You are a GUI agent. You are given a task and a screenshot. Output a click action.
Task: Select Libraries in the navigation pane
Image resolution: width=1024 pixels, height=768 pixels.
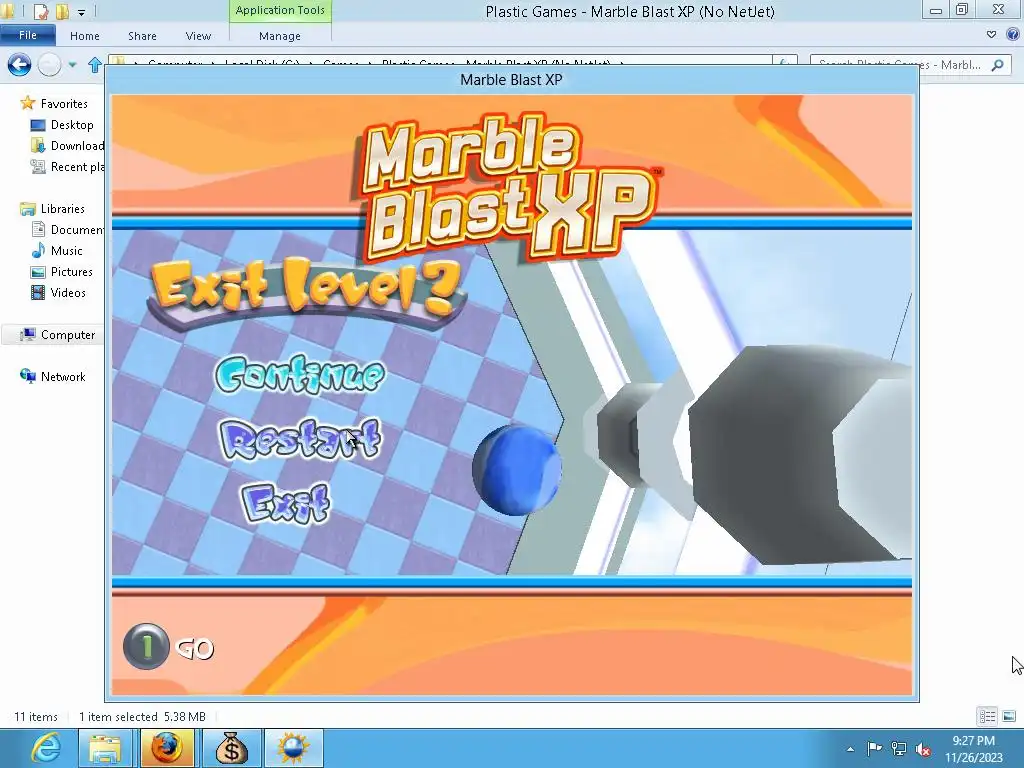(63, 209)
